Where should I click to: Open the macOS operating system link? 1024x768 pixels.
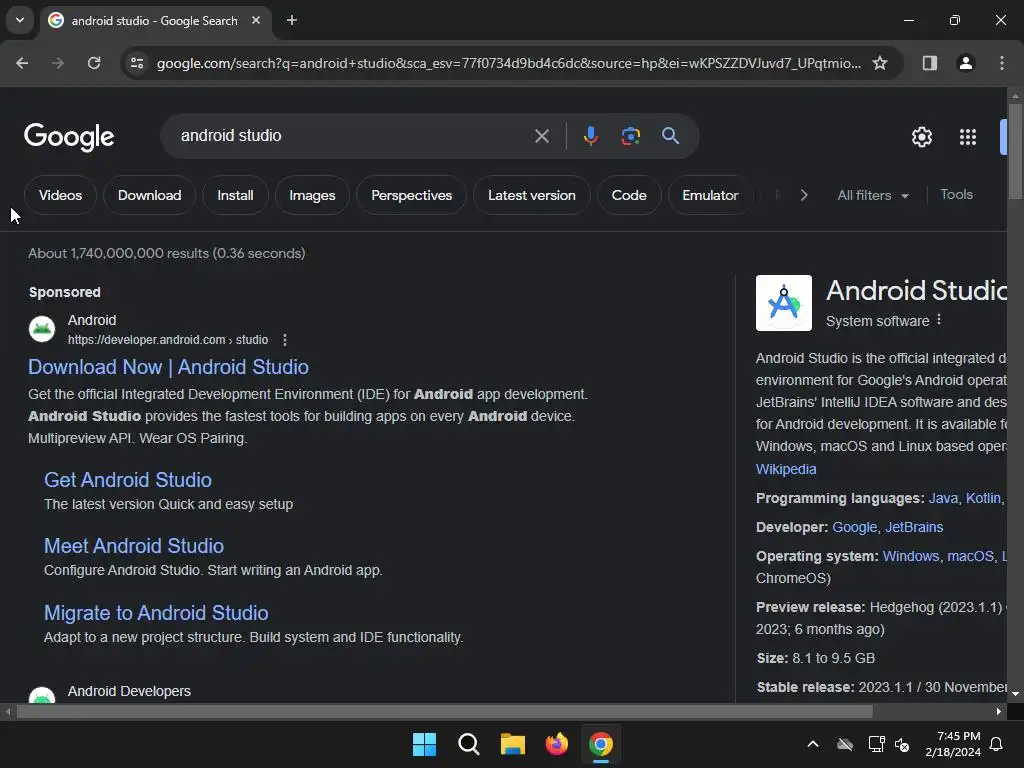tap(970, 556)
